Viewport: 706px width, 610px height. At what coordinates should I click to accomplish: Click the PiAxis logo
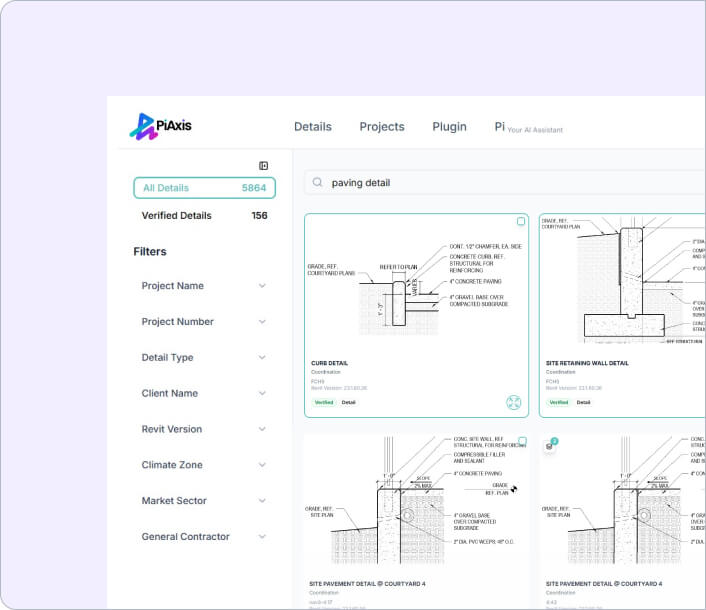[160, 126]
